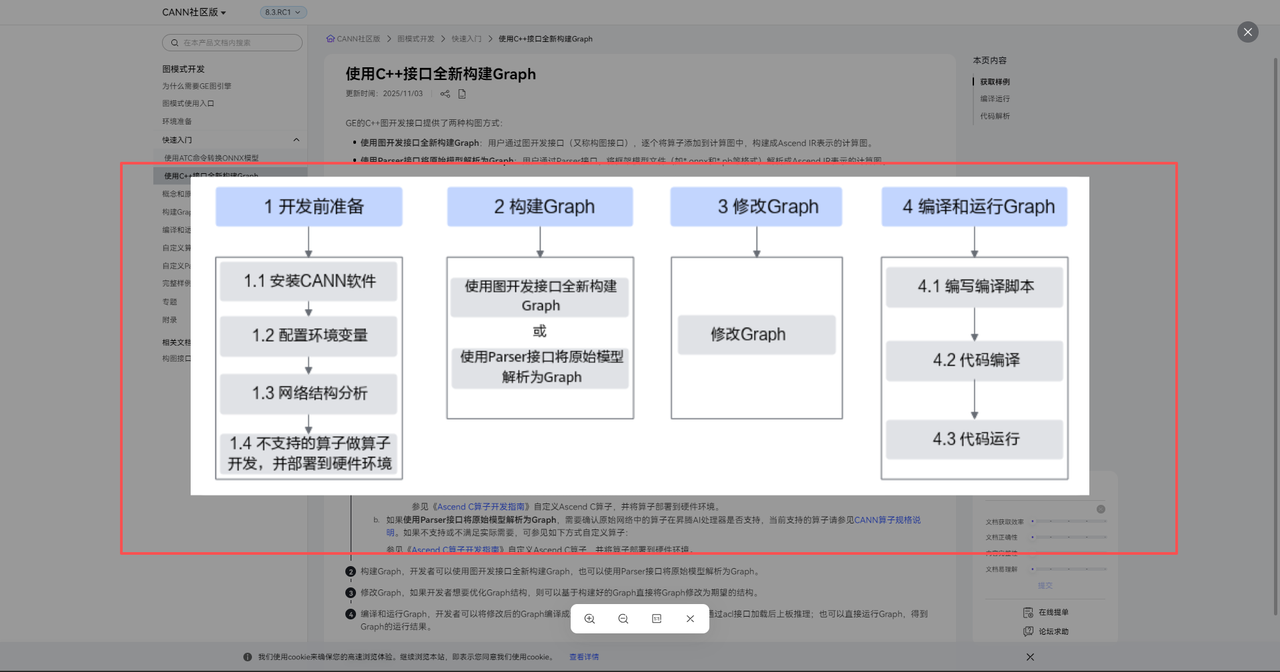1280x672 pixels.
Task: Dismiss the feedback panel with its small X icon
Action: [1100, 509]
